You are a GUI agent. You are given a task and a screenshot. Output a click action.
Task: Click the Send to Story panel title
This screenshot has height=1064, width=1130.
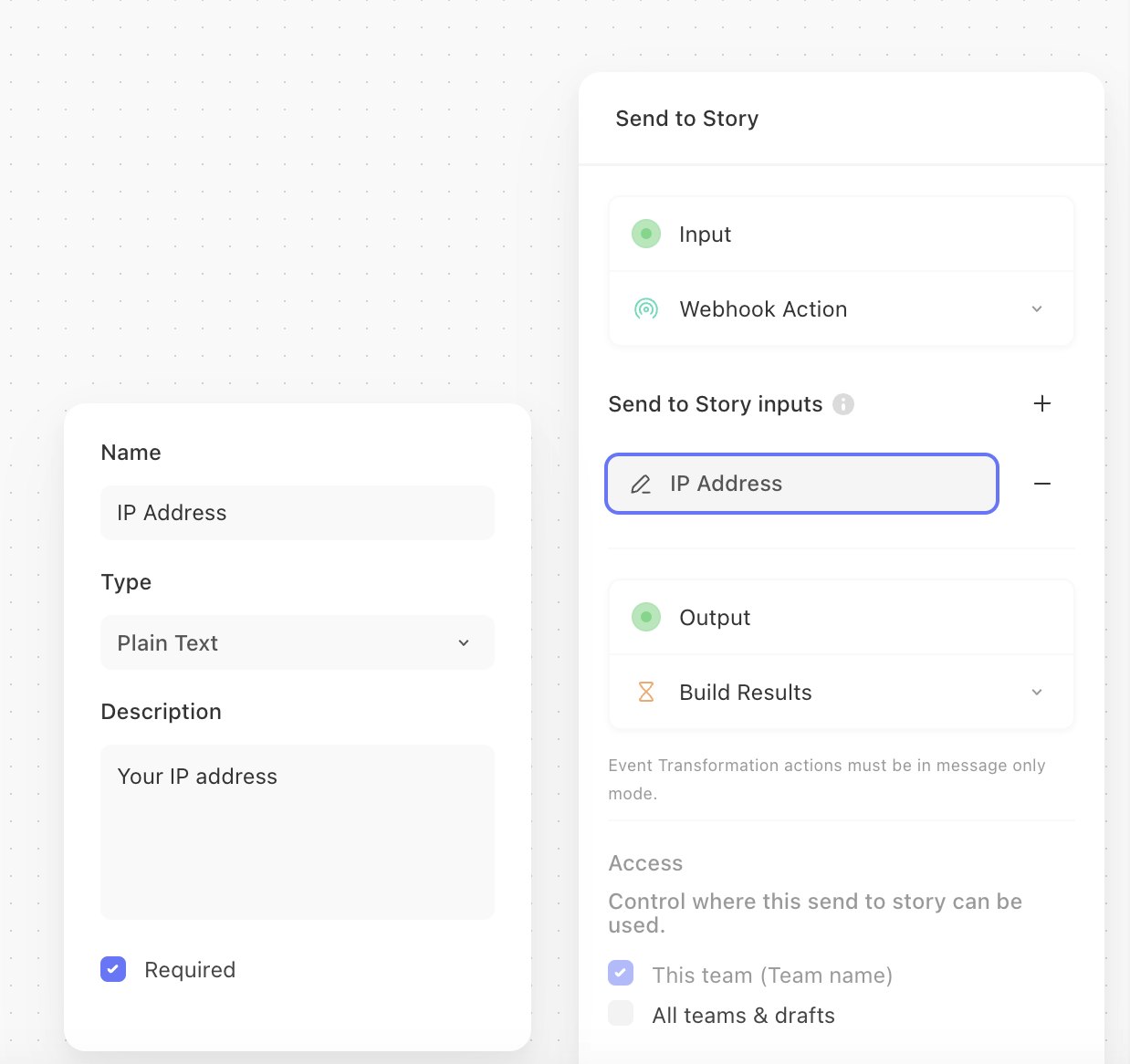click(x=687, y=119)
